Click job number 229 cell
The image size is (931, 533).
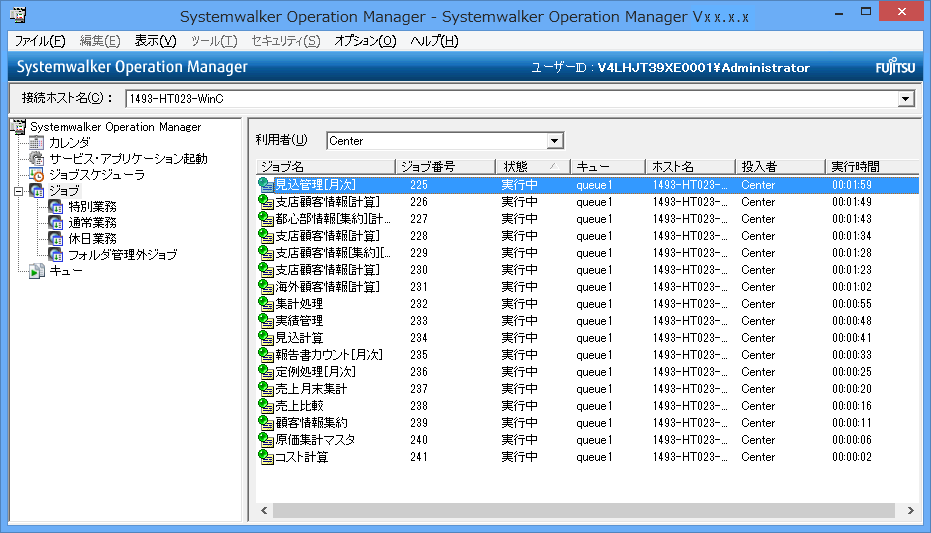pyautogui.click(x=419, y=253)
